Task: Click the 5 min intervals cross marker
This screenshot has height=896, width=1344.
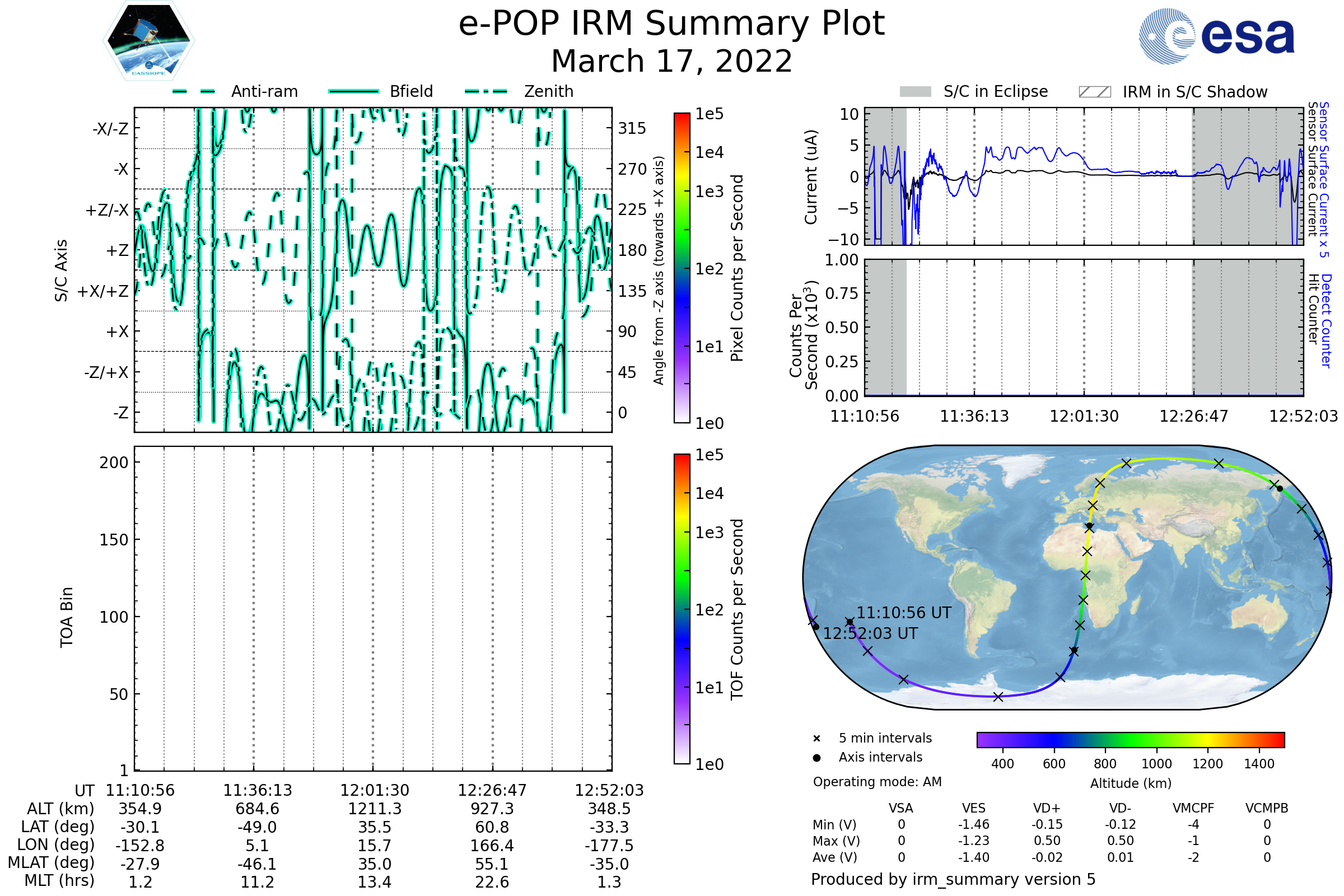Action: tap(816, 739)
